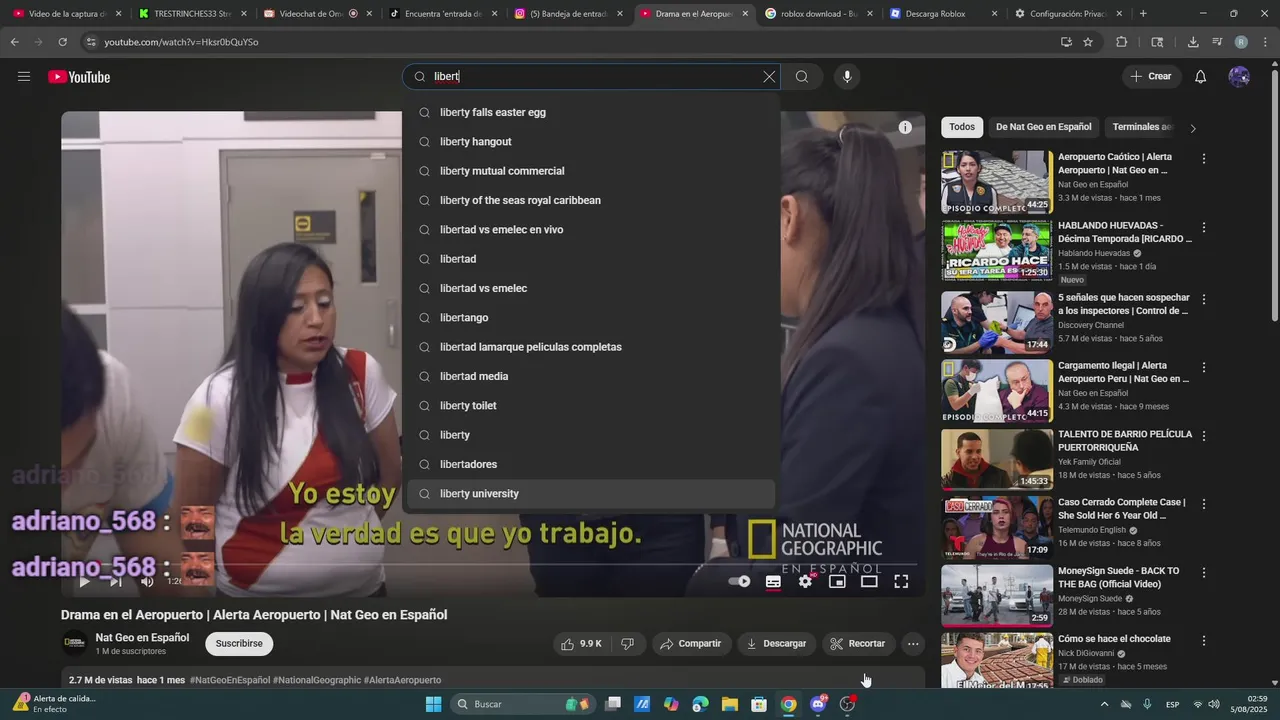Select suggestion 'liberty hangout'
The image size is (1280, 720).
click(591, 142)
